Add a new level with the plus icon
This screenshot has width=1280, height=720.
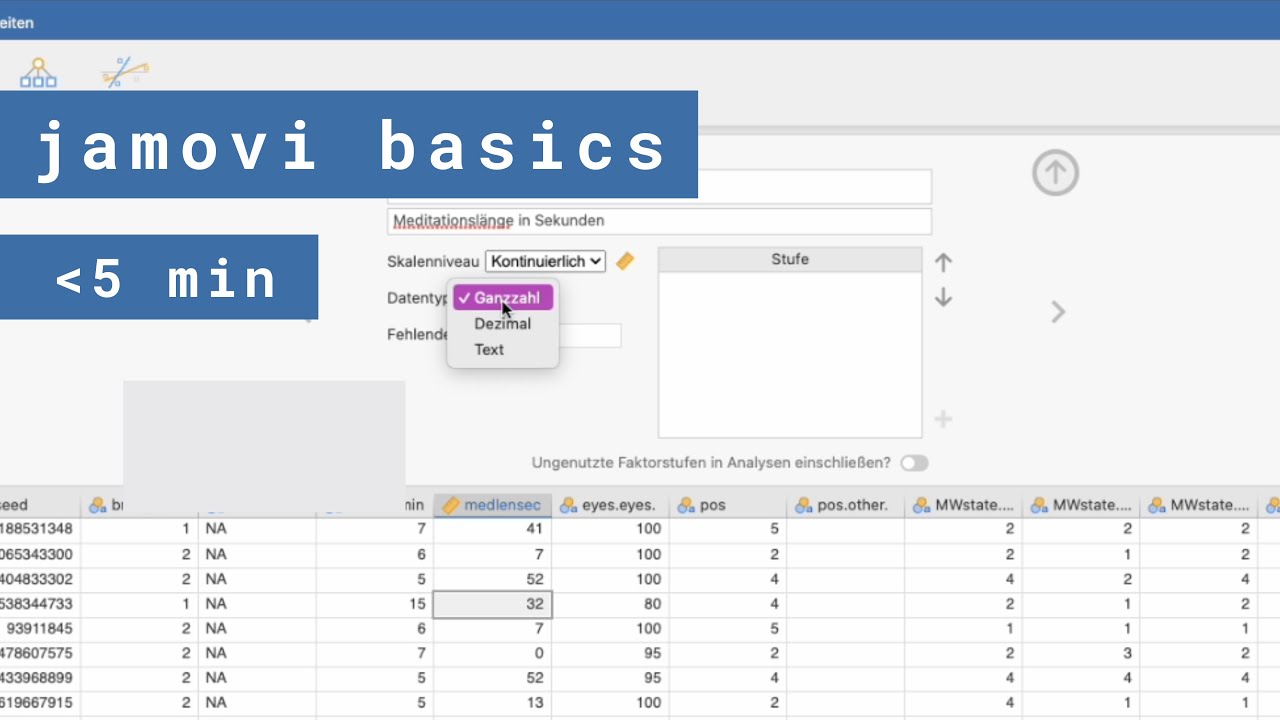943,419
